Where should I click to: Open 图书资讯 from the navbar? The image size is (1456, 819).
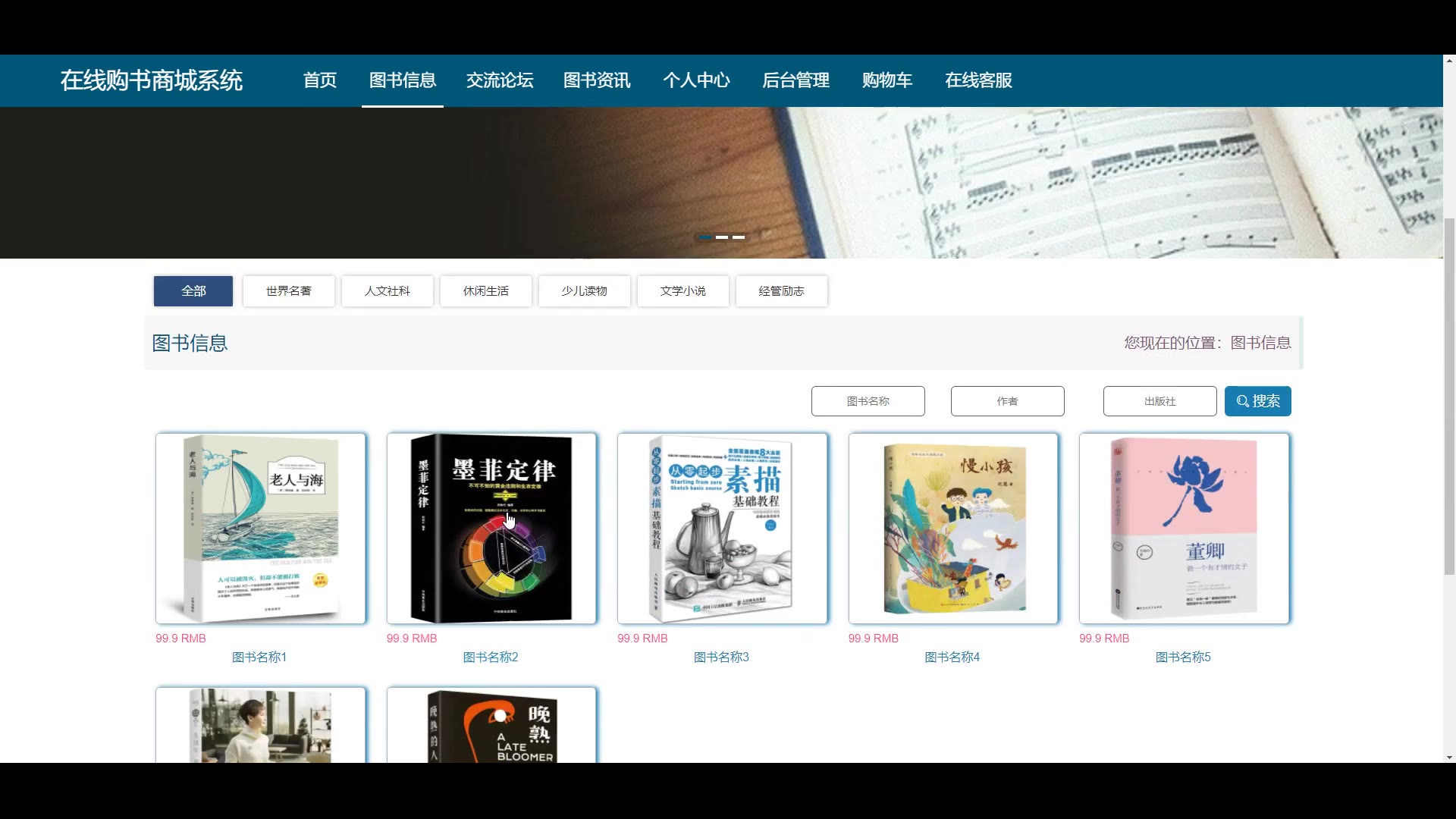[x=597, y=80]
